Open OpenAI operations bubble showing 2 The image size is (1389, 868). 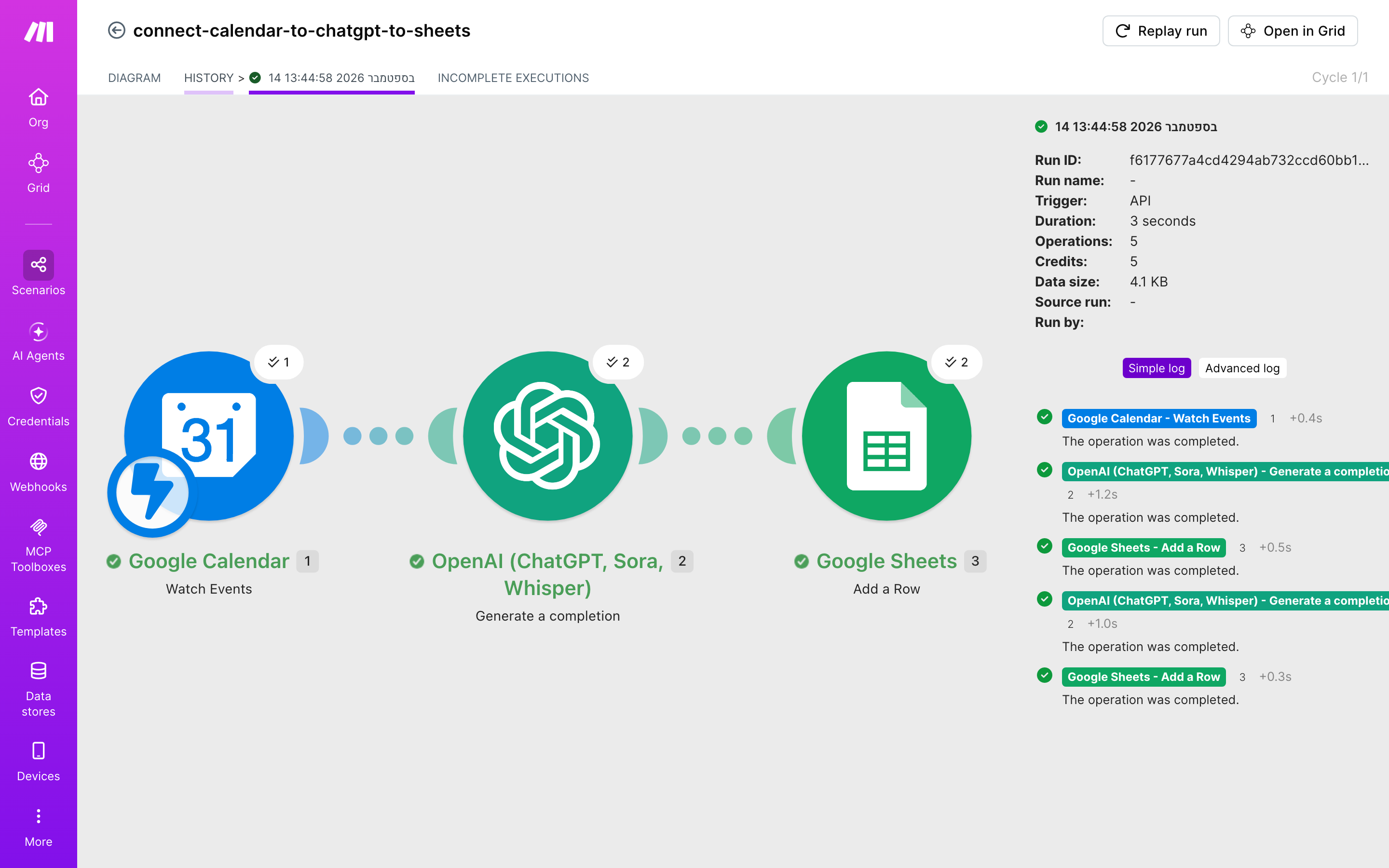point(618,362)
